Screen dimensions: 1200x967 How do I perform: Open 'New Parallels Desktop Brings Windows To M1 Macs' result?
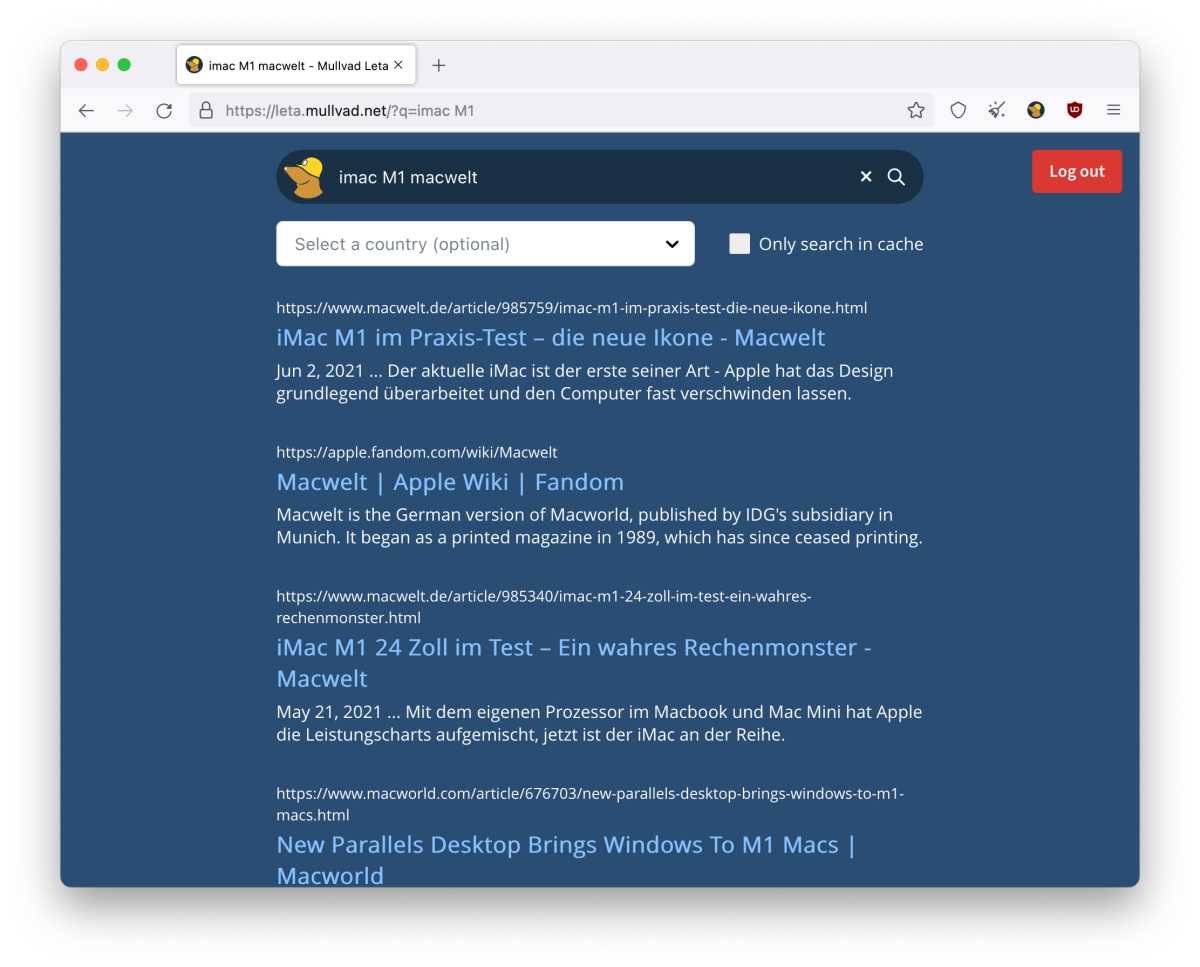pos(567,860)
